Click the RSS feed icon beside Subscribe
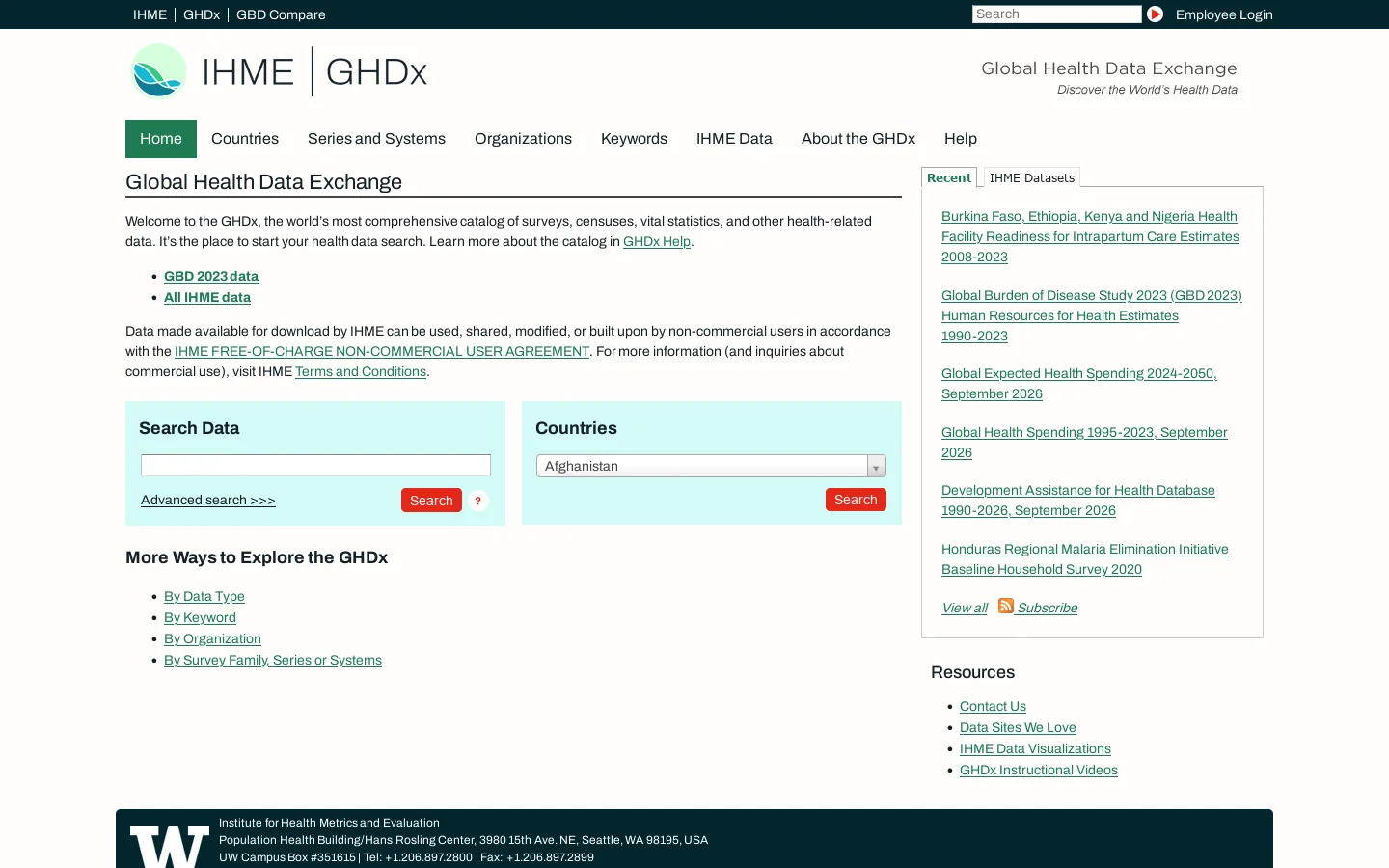This screenshot has height=868, width=1389. pos(1006,606)
